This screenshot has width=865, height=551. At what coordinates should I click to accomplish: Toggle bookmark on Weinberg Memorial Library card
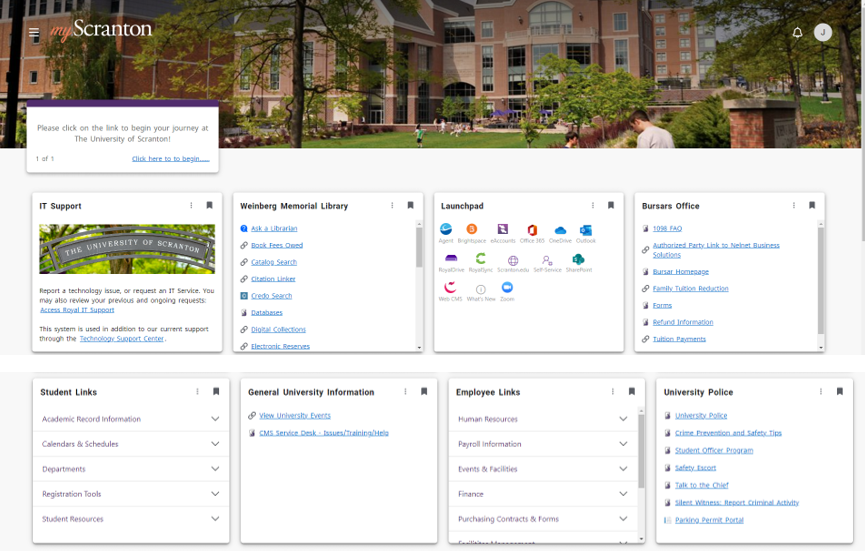410,205
